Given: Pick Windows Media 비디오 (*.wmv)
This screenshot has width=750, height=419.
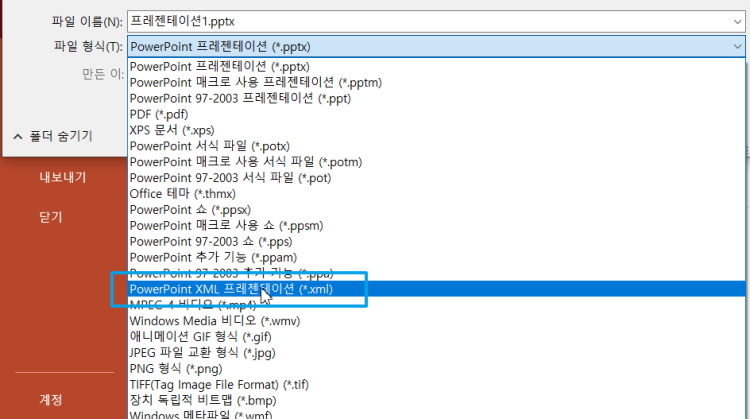Looking at the screenshot, I should click(x=436, y=321).
